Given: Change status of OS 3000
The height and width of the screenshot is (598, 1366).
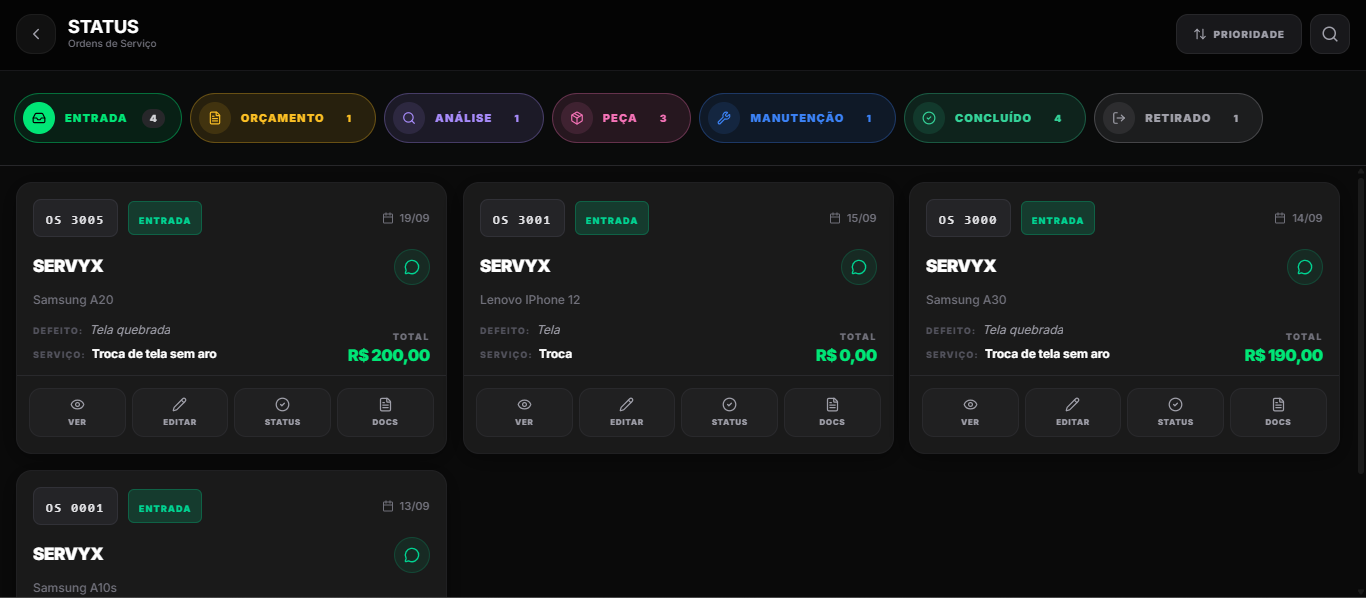Looking at the screenshot, I should (x=1176, y=412).
